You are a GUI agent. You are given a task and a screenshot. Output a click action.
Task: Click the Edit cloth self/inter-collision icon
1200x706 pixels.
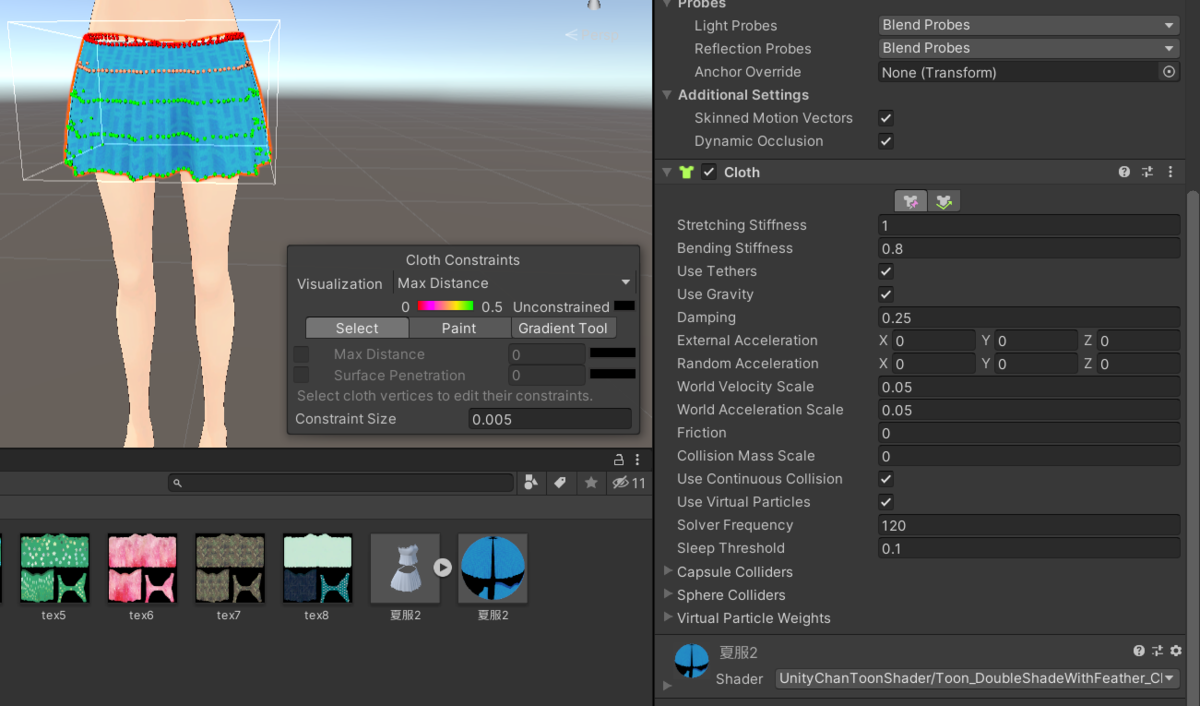(x=943, y=201)
